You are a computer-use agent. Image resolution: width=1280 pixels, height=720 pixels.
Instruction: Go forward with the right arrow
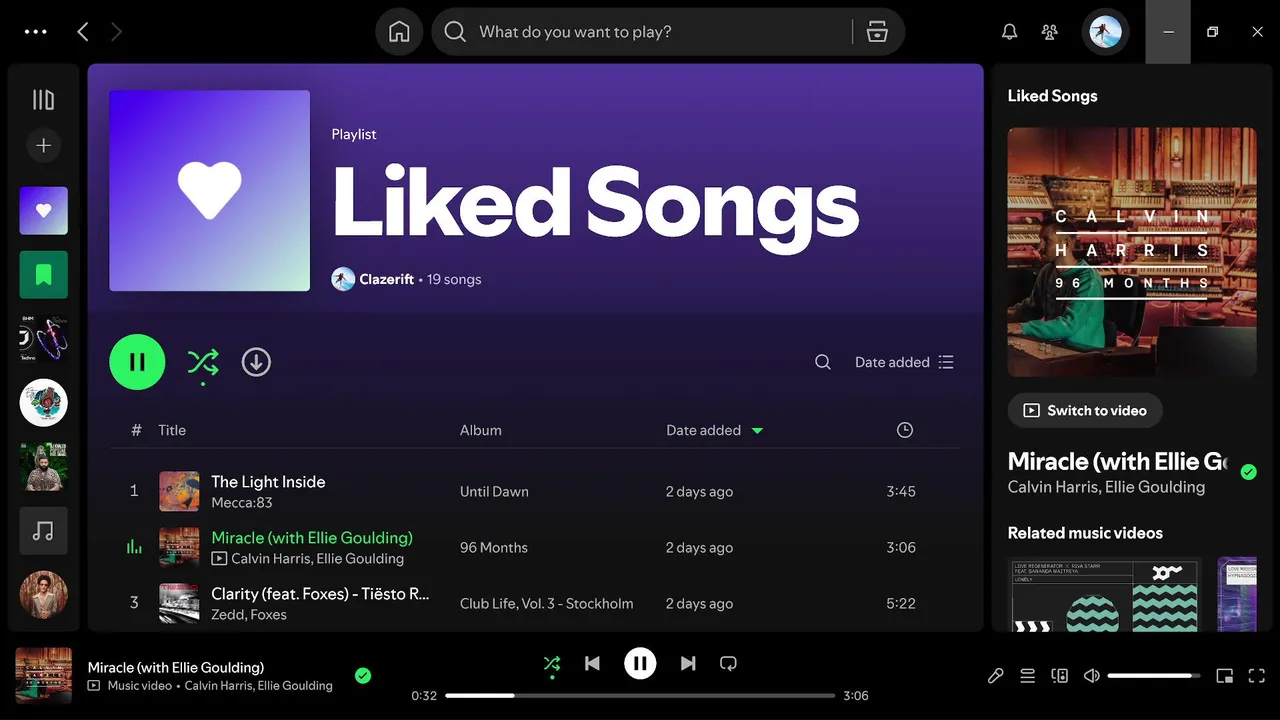coord(116,32)
